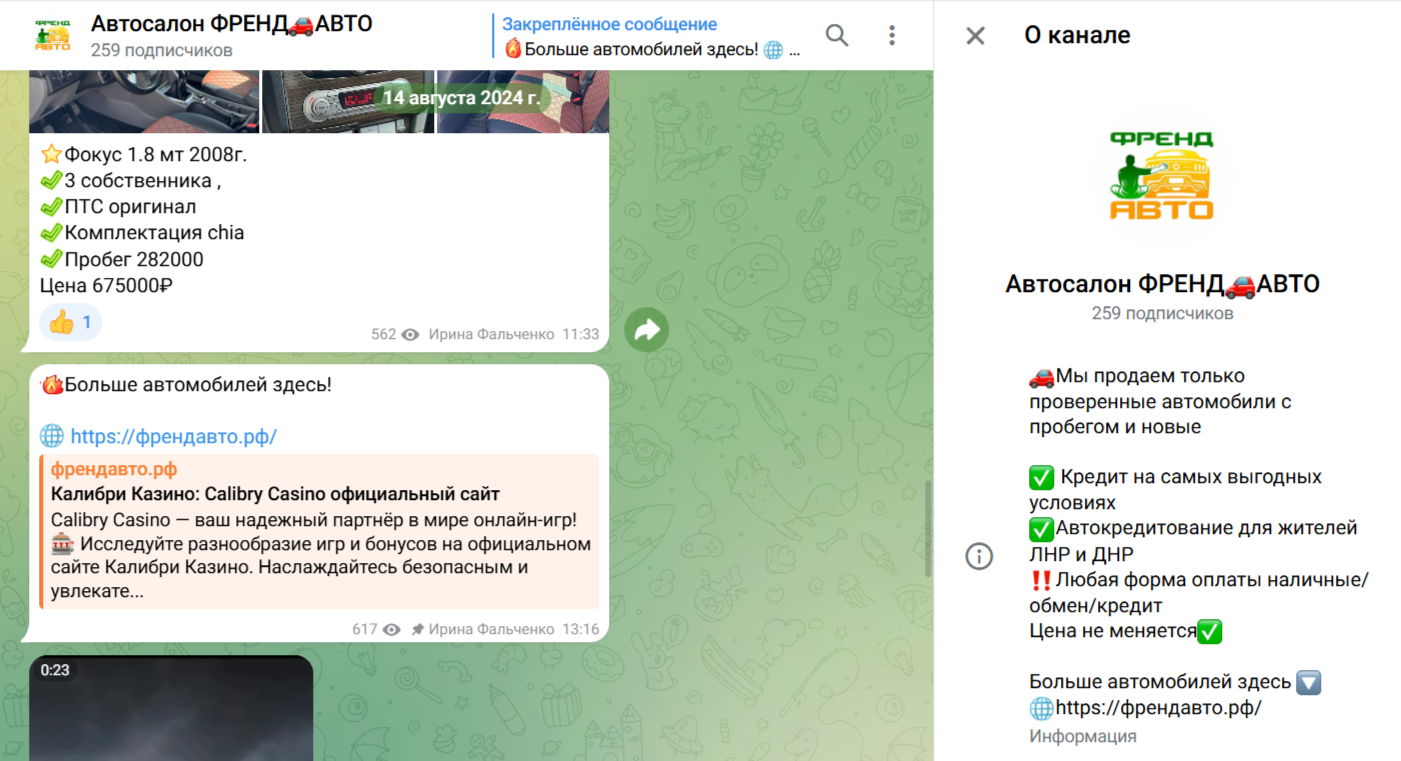1401x761 pixels.
Task: Click the Информация label in channel info
Action: tap(1083, 736)
